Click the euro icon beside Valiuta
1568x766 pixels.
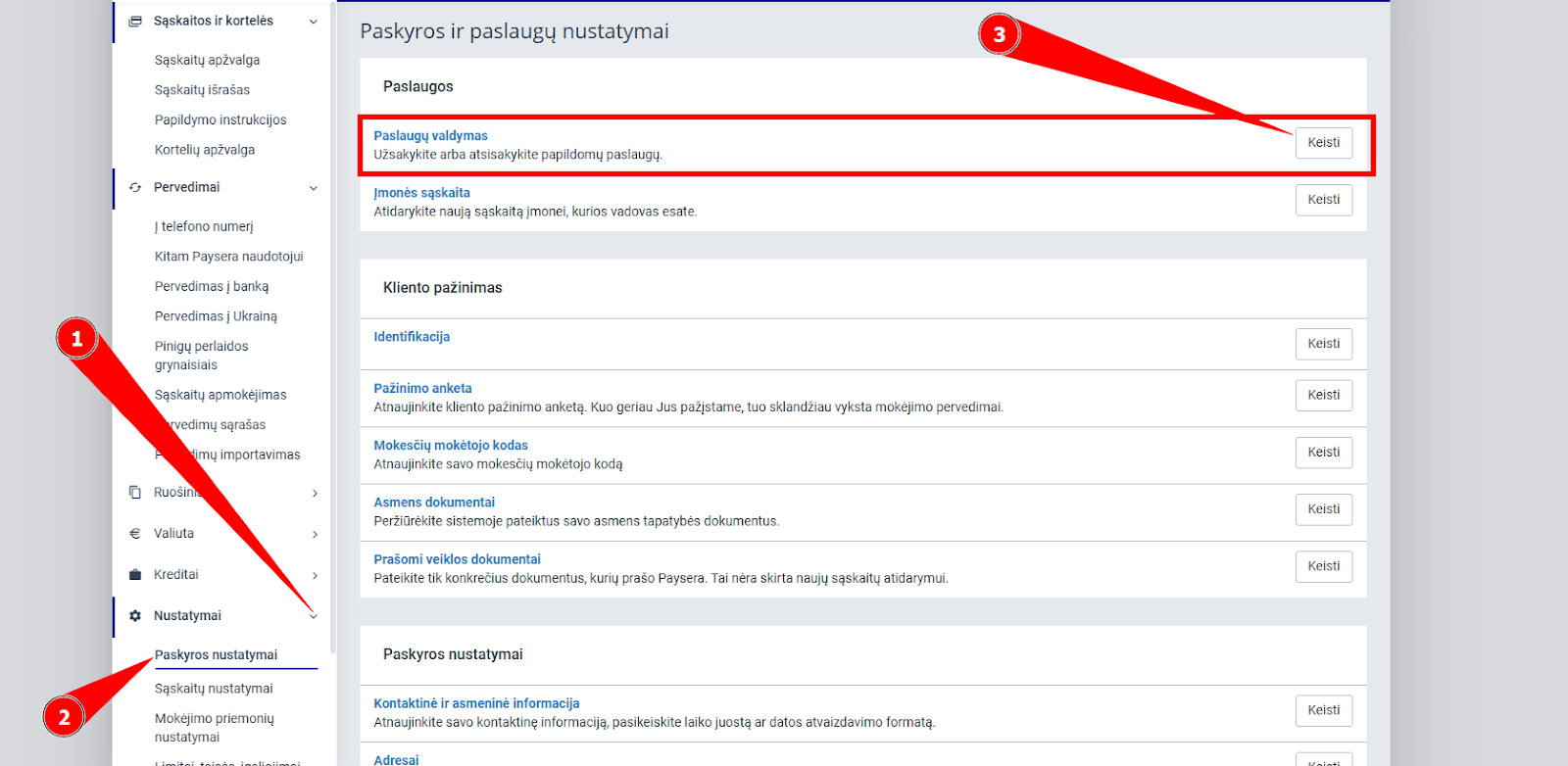(135, 534)
